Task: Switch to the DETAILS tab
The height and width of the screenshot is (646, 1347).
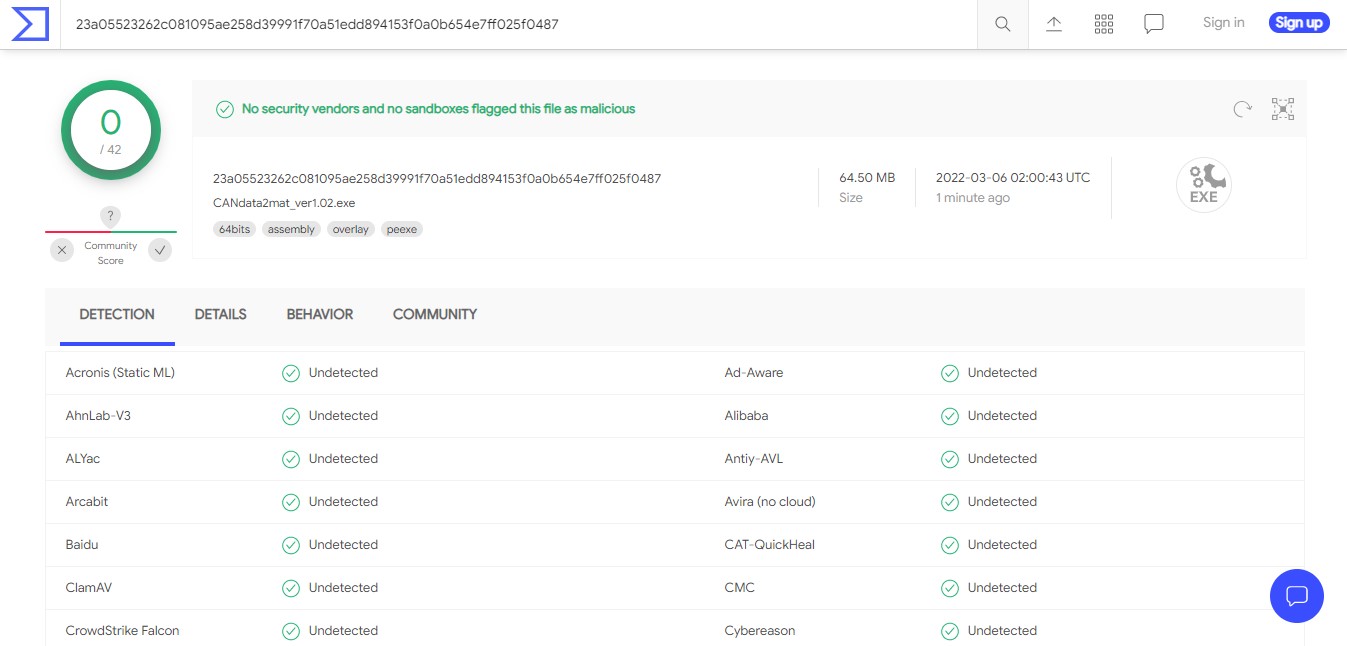Action: (x=221, y=314)
